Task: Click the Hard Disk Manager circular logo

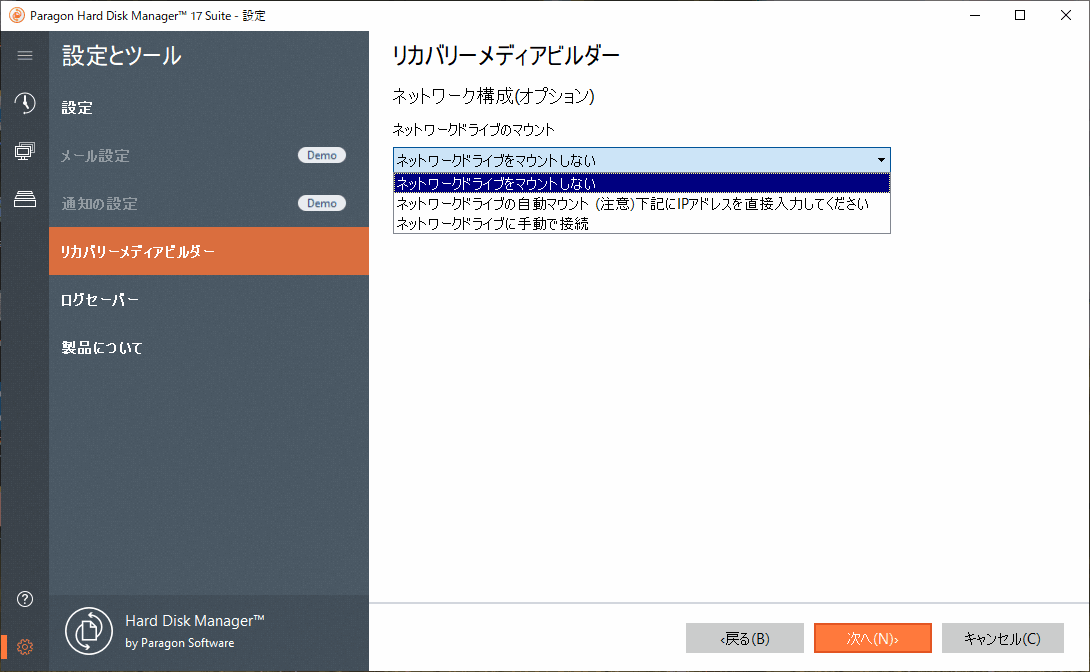Action: tap(89, 631)
